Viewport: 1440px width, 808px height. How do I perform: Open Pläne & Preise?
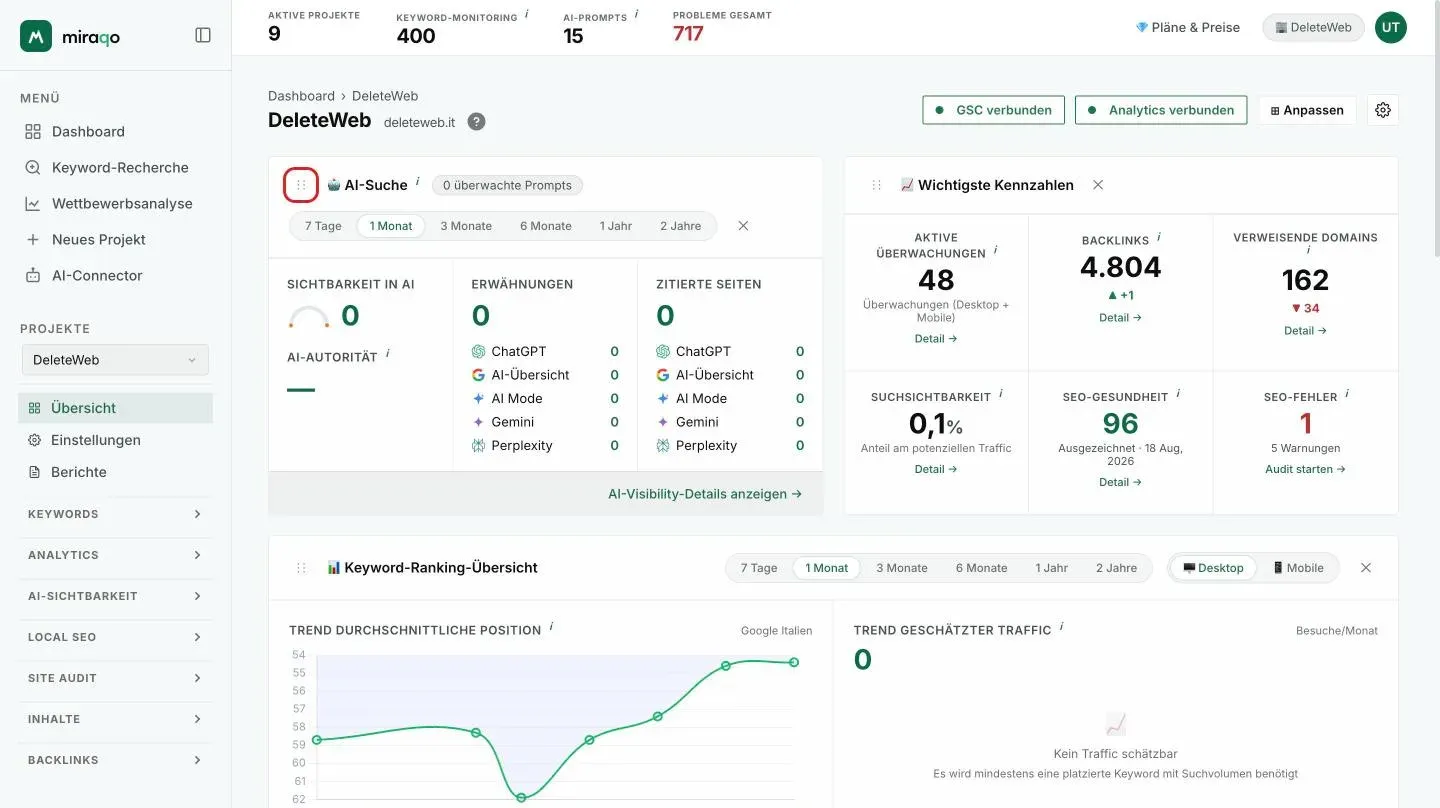click(1188, 28)
